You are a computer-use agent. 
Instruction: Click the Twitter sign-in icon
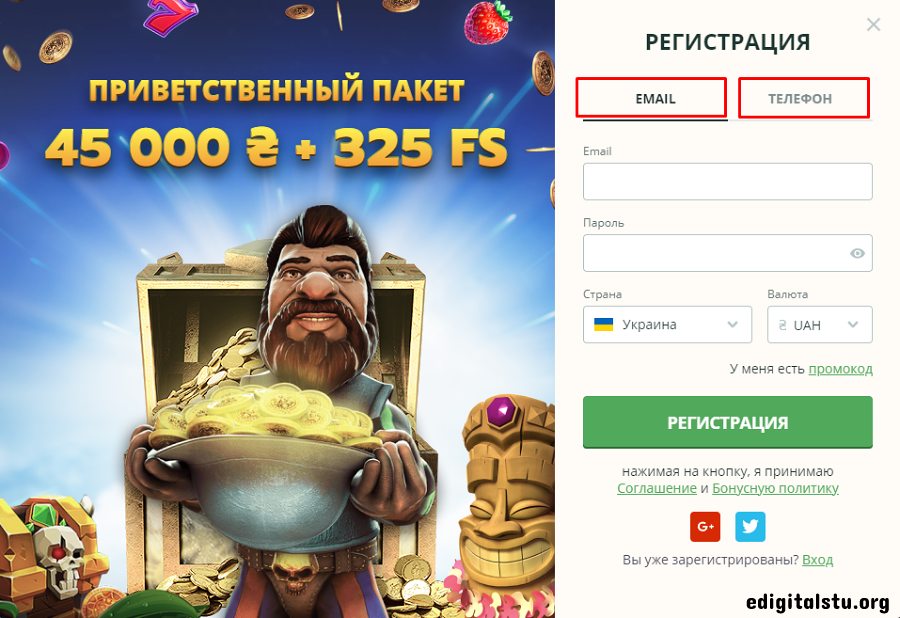pyautogui.click(x=750, y=526)
